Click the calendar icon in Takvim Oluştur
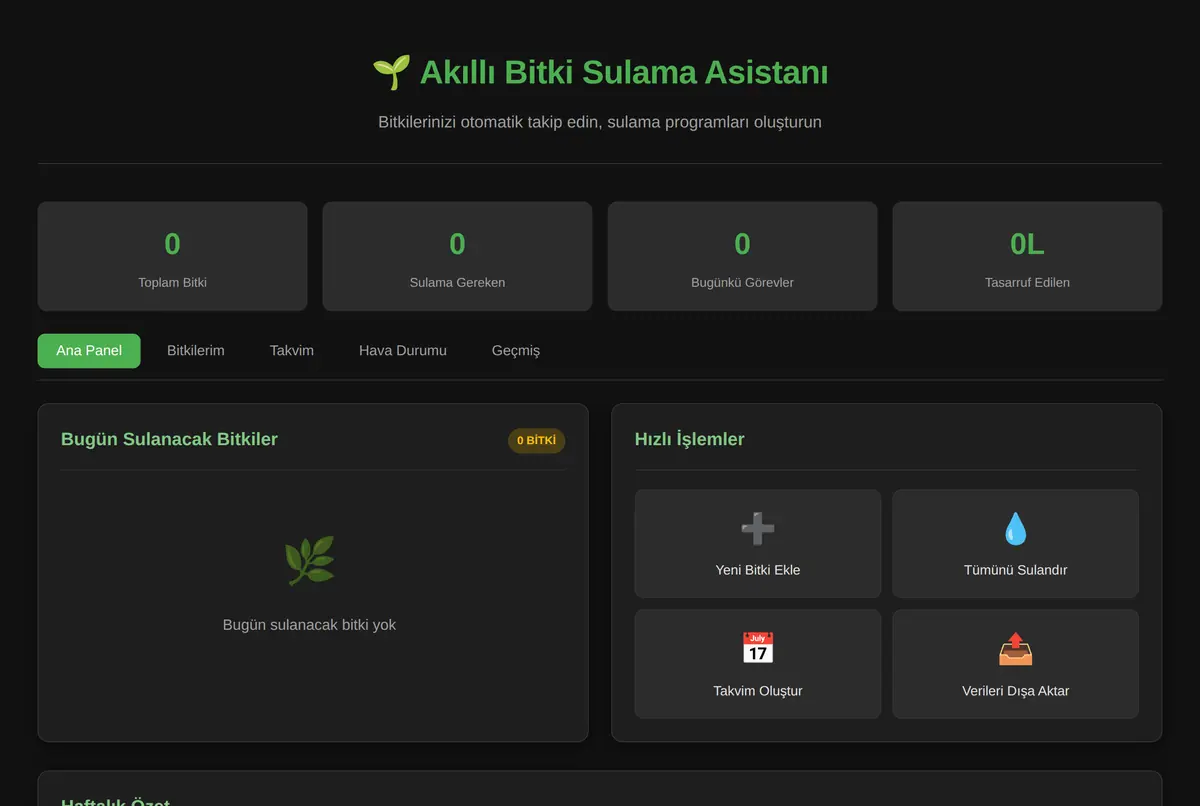This screenshot has height=806, width=1200. pos(758,648)
